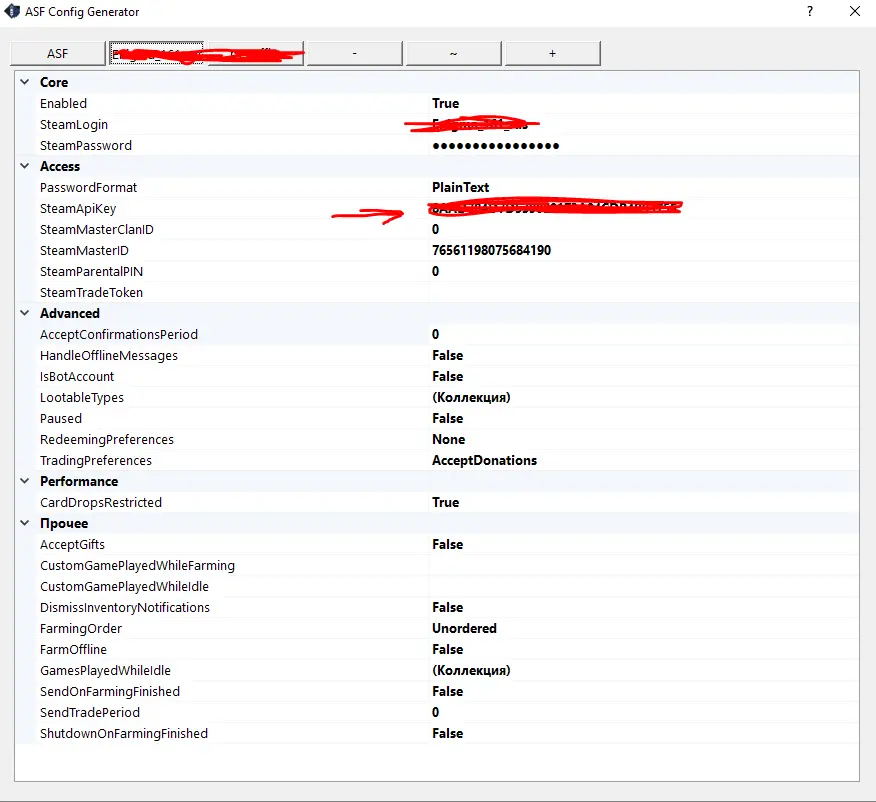Open FarmingOrder Unordered dropdown

(464, 628)
